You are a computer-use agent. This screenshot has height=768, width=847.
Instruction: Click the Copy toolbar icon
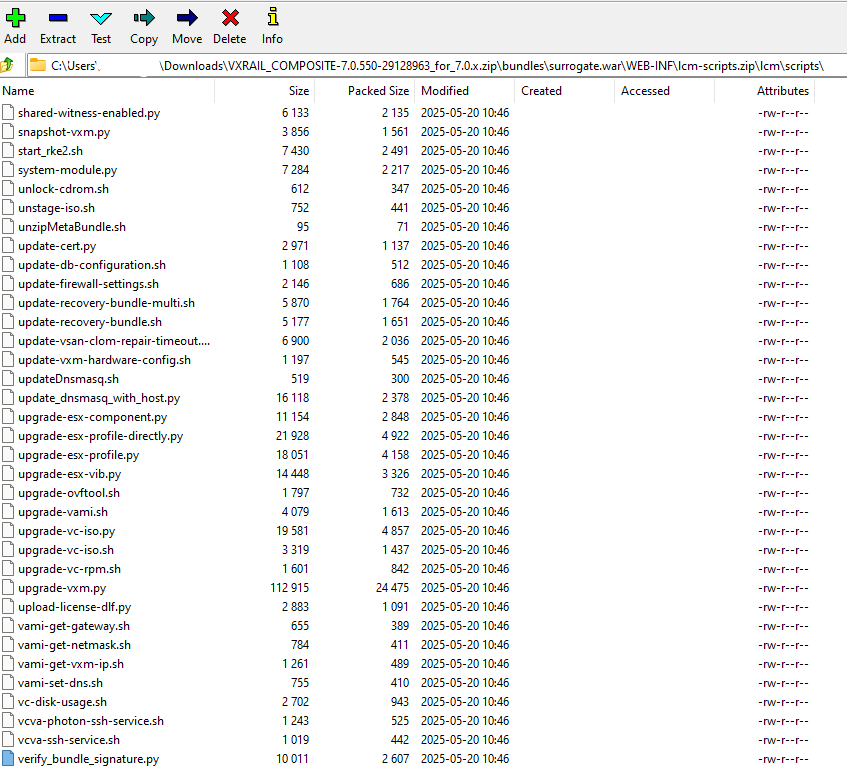(x=144, y=18)
